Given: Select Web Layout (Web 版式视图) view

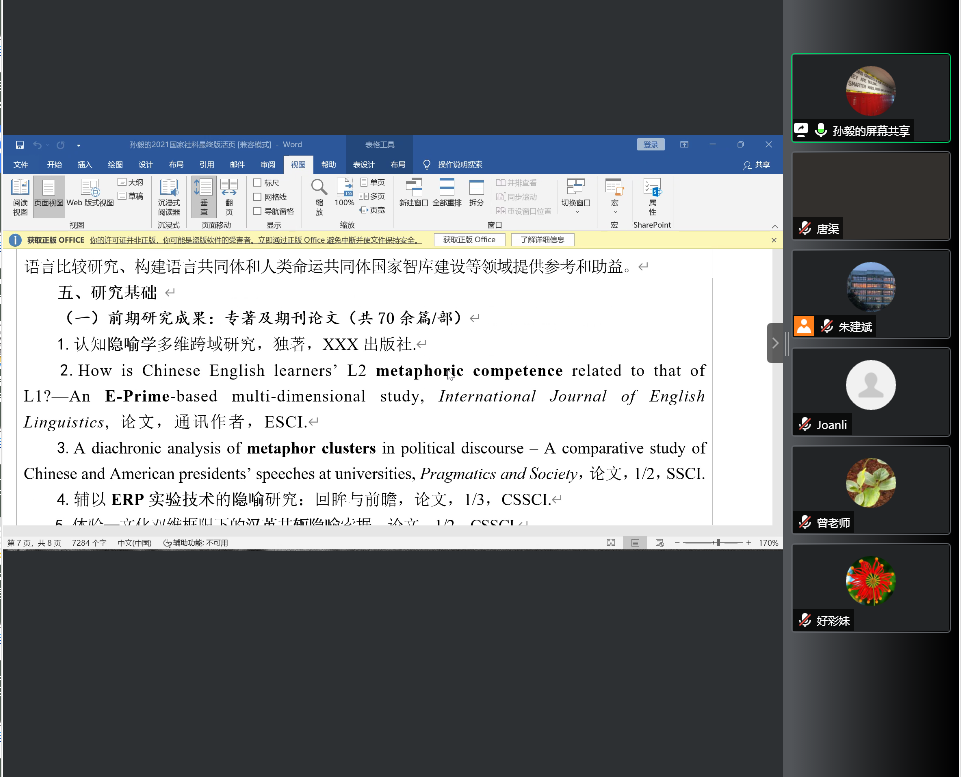Looking at the screenshot, I should 89,196.
